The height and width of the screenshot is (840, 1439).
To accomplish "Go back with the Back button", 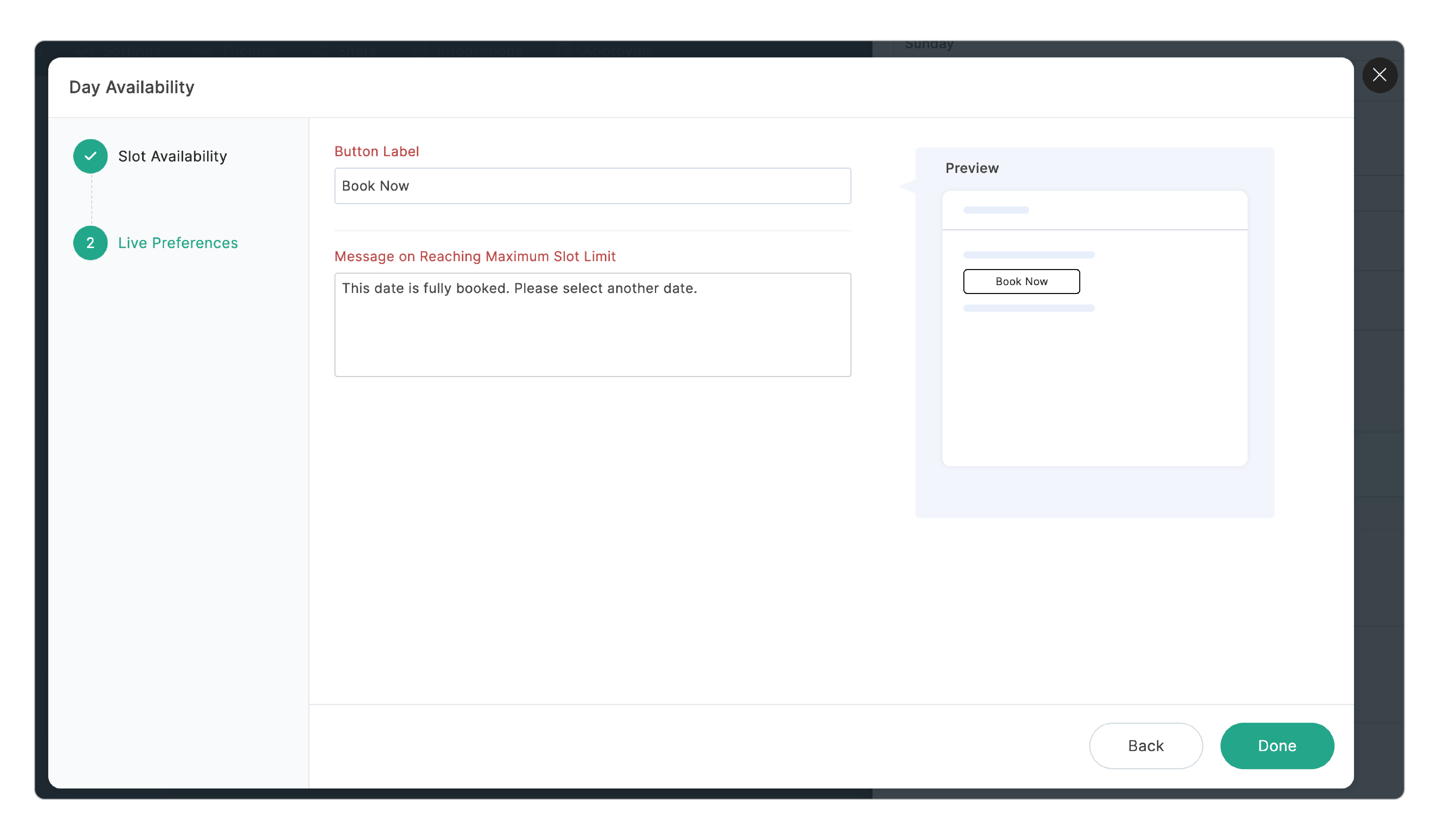I will (1146, 745).
